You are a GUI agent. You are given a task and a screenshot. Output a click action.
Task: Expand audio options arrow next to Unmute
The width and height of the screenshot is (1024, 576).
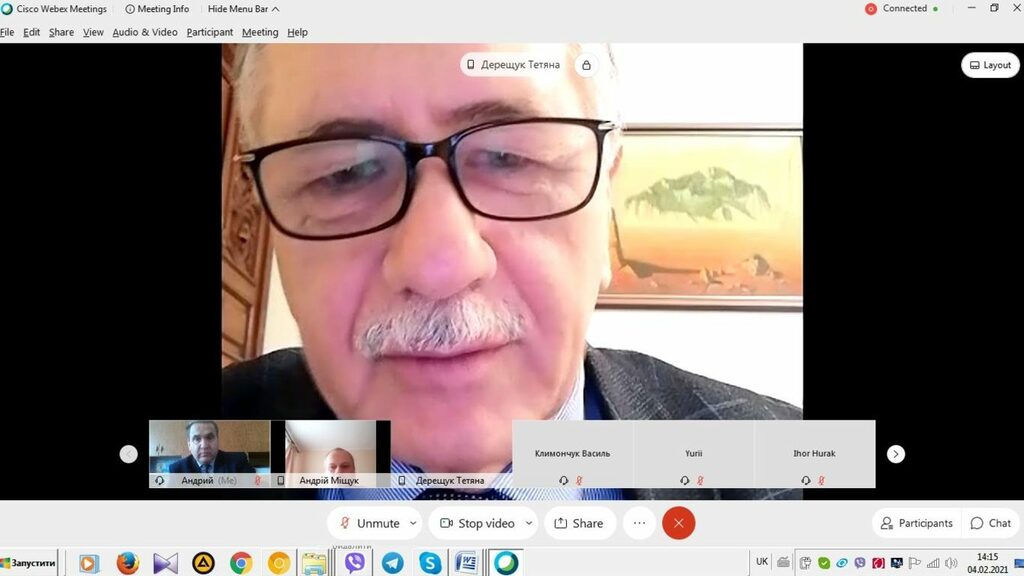[x=413, y=523]
